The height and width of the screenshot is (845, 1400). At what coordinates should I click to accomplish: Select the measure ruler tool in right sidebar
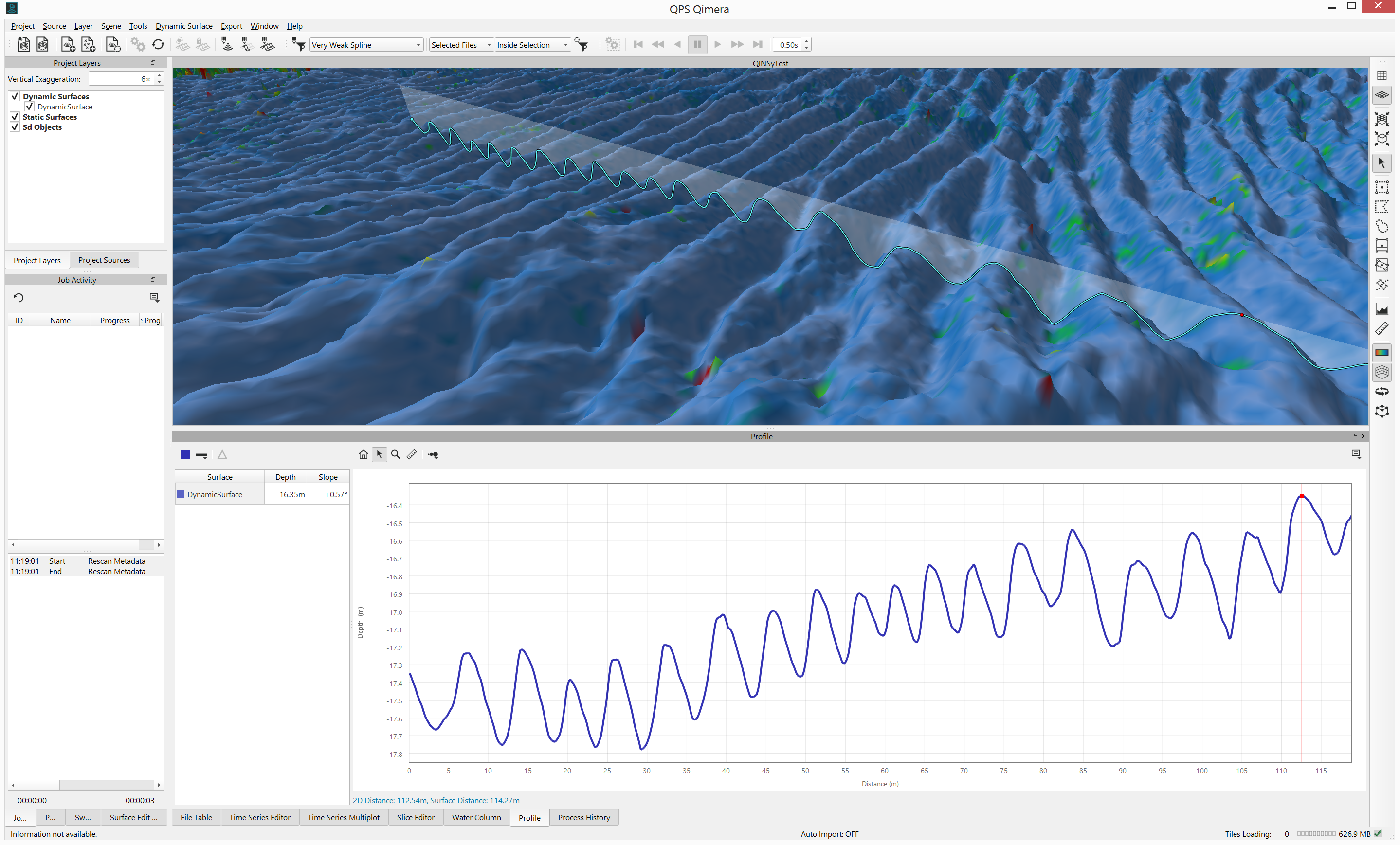[1381, 329]
